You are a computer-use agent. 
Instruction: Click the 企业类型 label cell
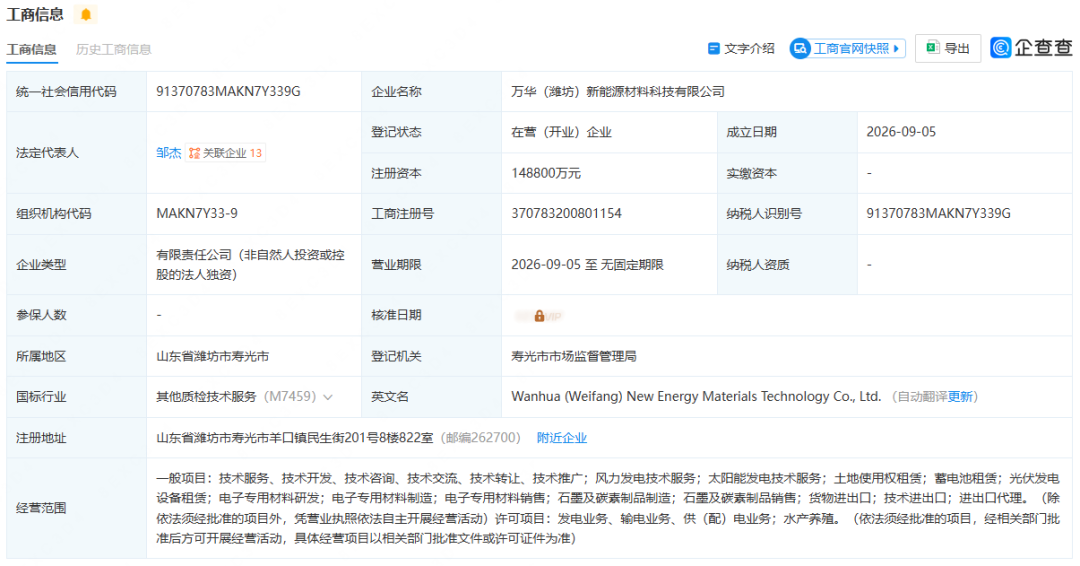(x=76, y=264)
